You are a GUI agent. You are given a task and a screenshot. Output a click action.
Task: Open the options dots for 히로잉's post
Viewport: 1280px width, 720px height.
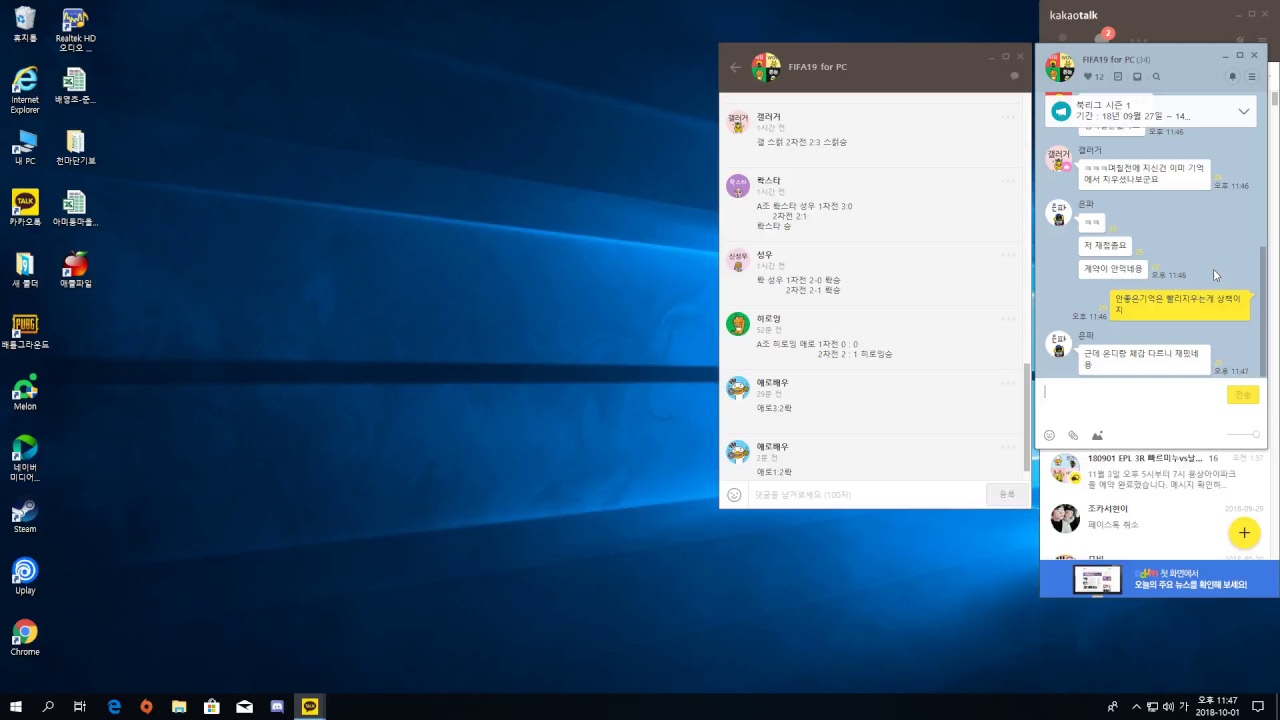pos(1008,319)
